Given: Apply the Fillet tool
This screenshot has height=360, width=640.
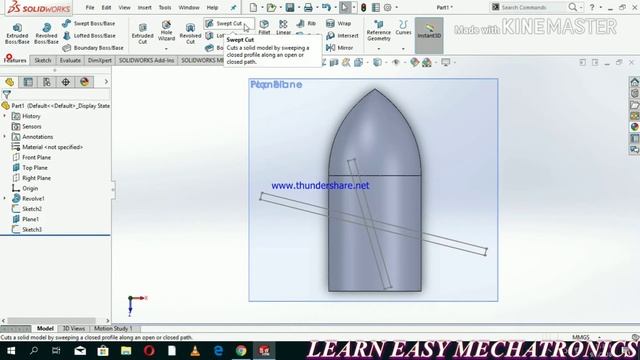Looking at the screenshot, I should click(x=264, y=27).
